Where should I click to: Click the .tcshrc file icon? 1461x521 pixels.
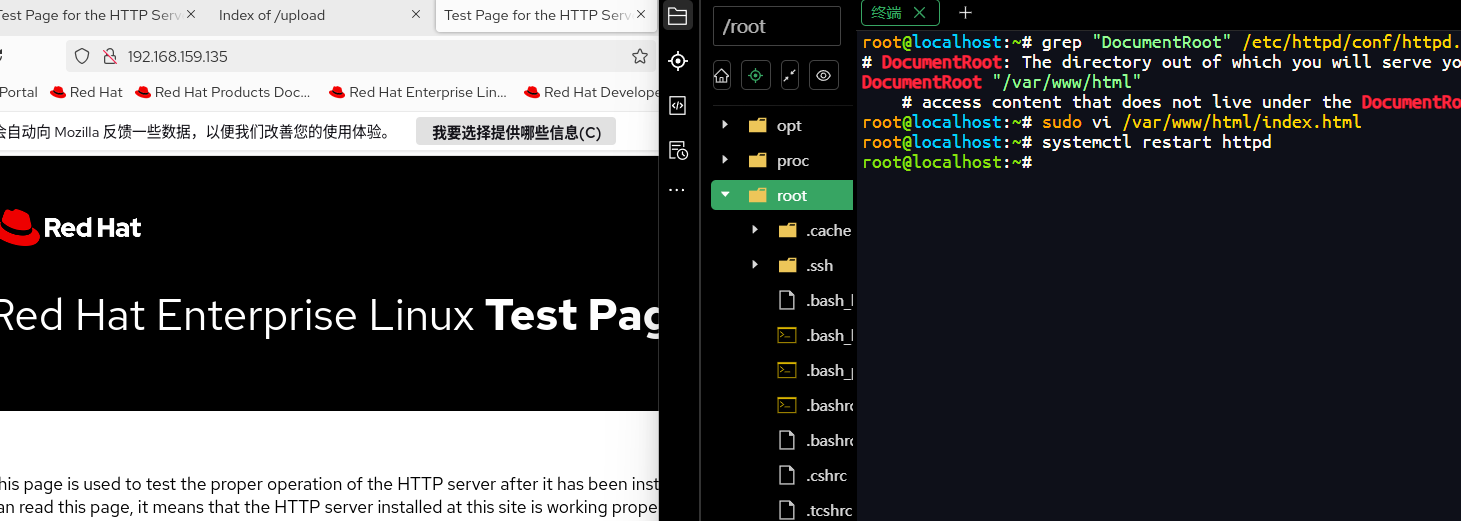[x=787, y=510]
